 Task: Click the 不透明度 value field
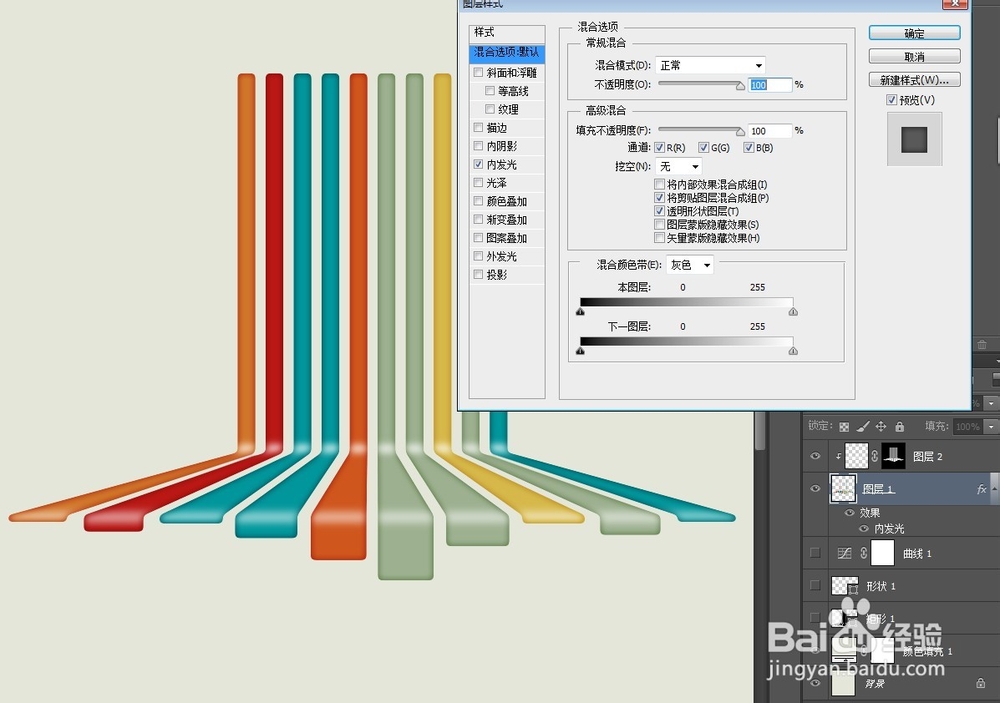click(770, 85)
